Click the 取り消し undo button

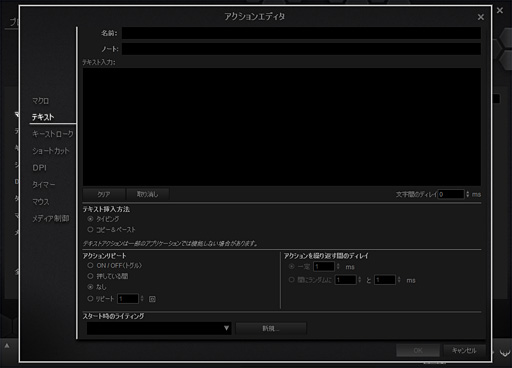(148, 194)
